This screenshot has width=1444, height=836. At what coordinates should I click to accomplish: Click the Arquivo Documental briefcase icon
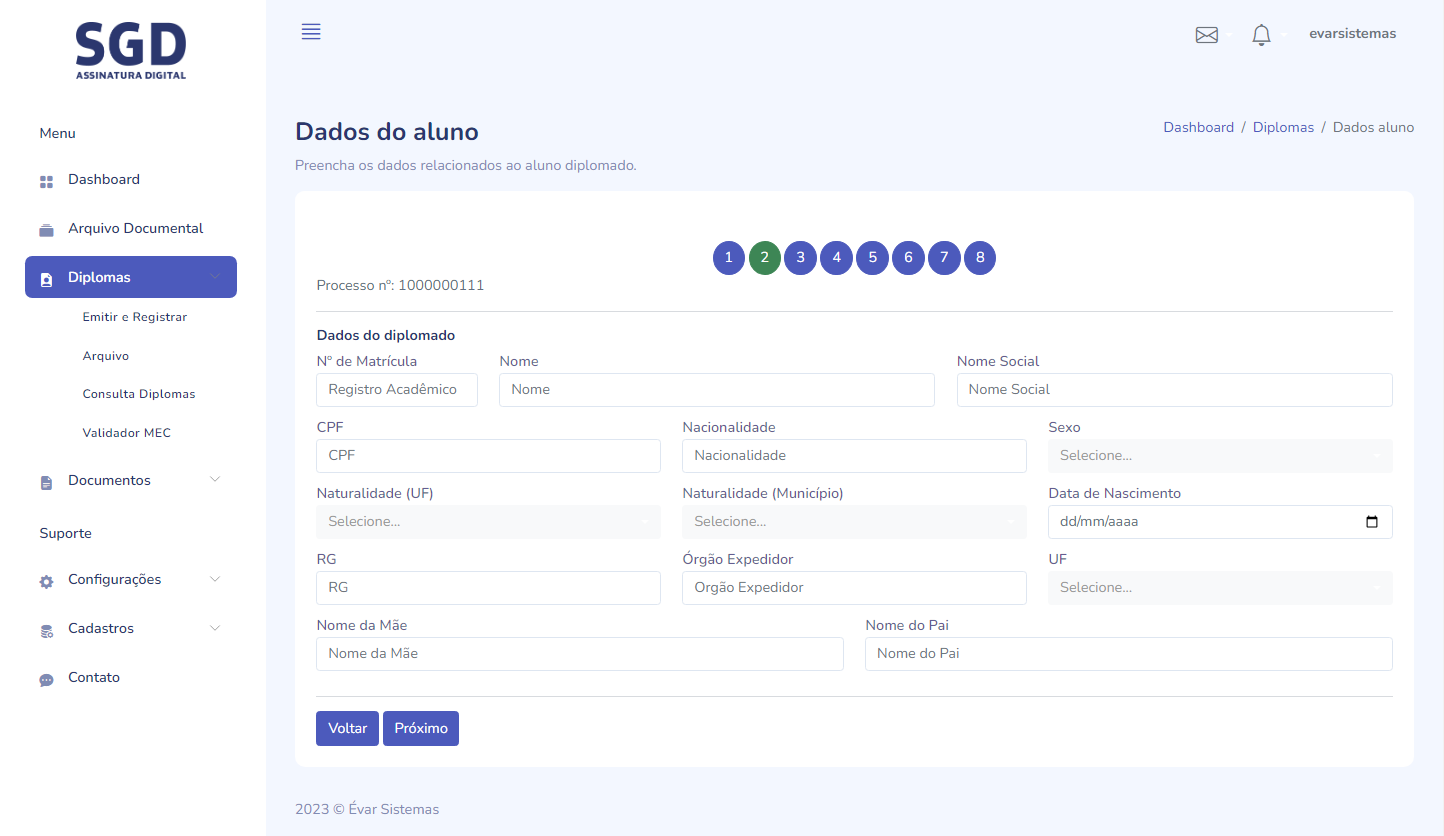point(46,230)
